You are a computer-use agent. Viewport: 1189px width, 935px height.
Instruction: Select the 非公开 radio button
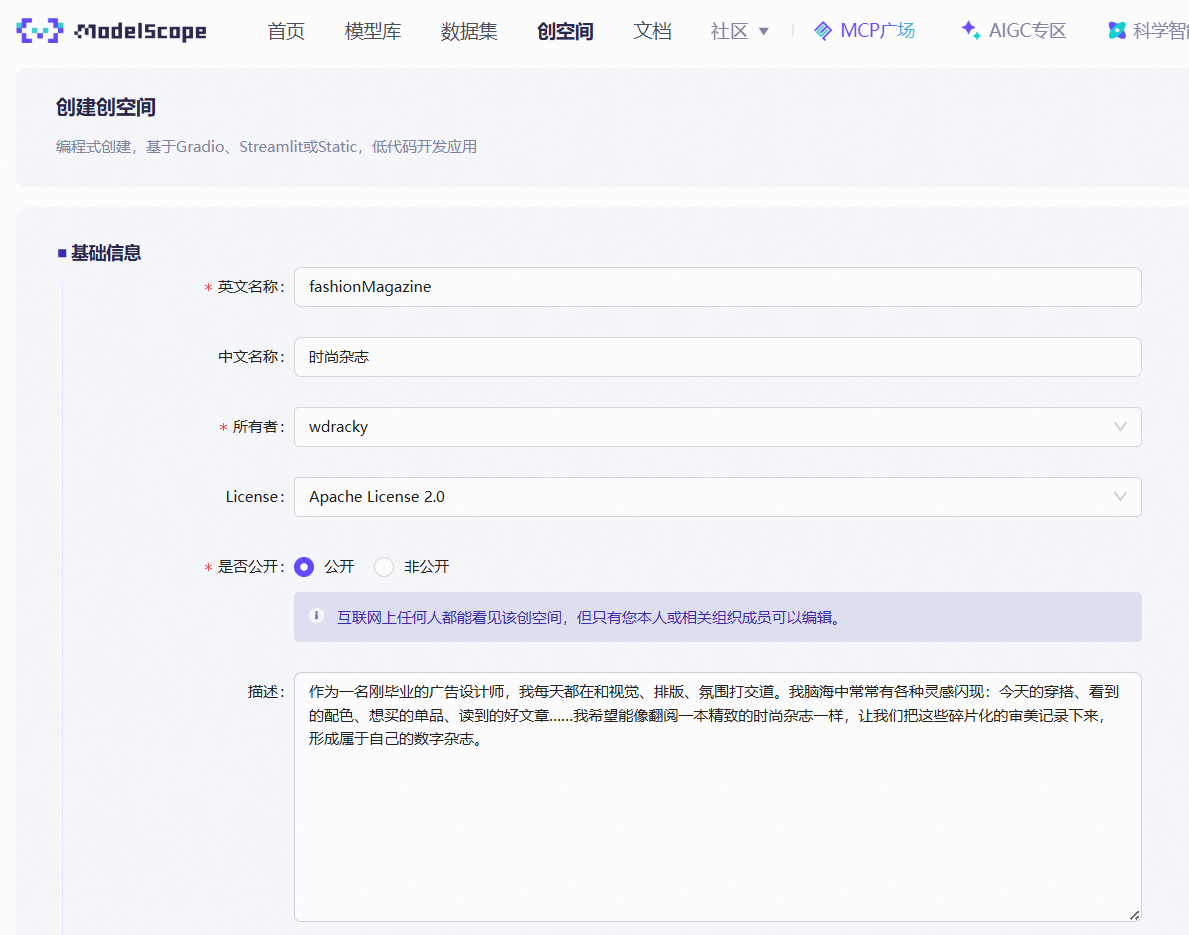(x=384, y=566)
